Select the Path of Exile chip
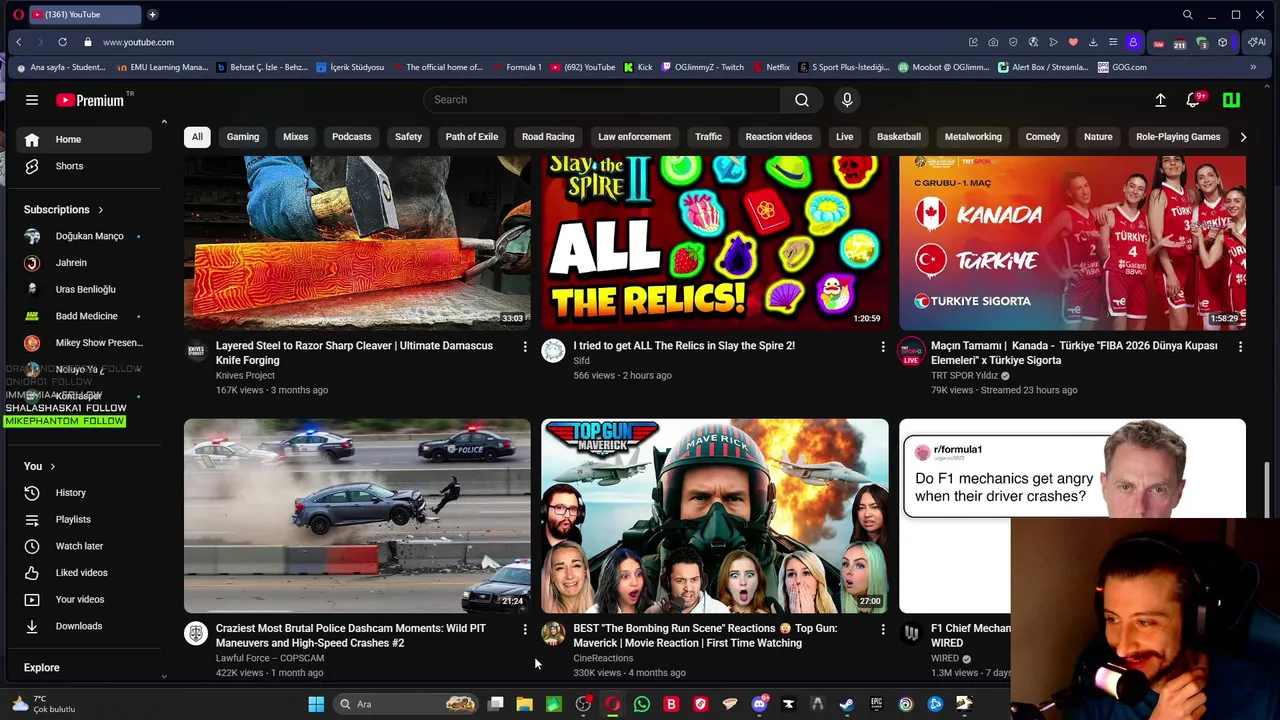The image size is (1280, 720). coord(472,137)
